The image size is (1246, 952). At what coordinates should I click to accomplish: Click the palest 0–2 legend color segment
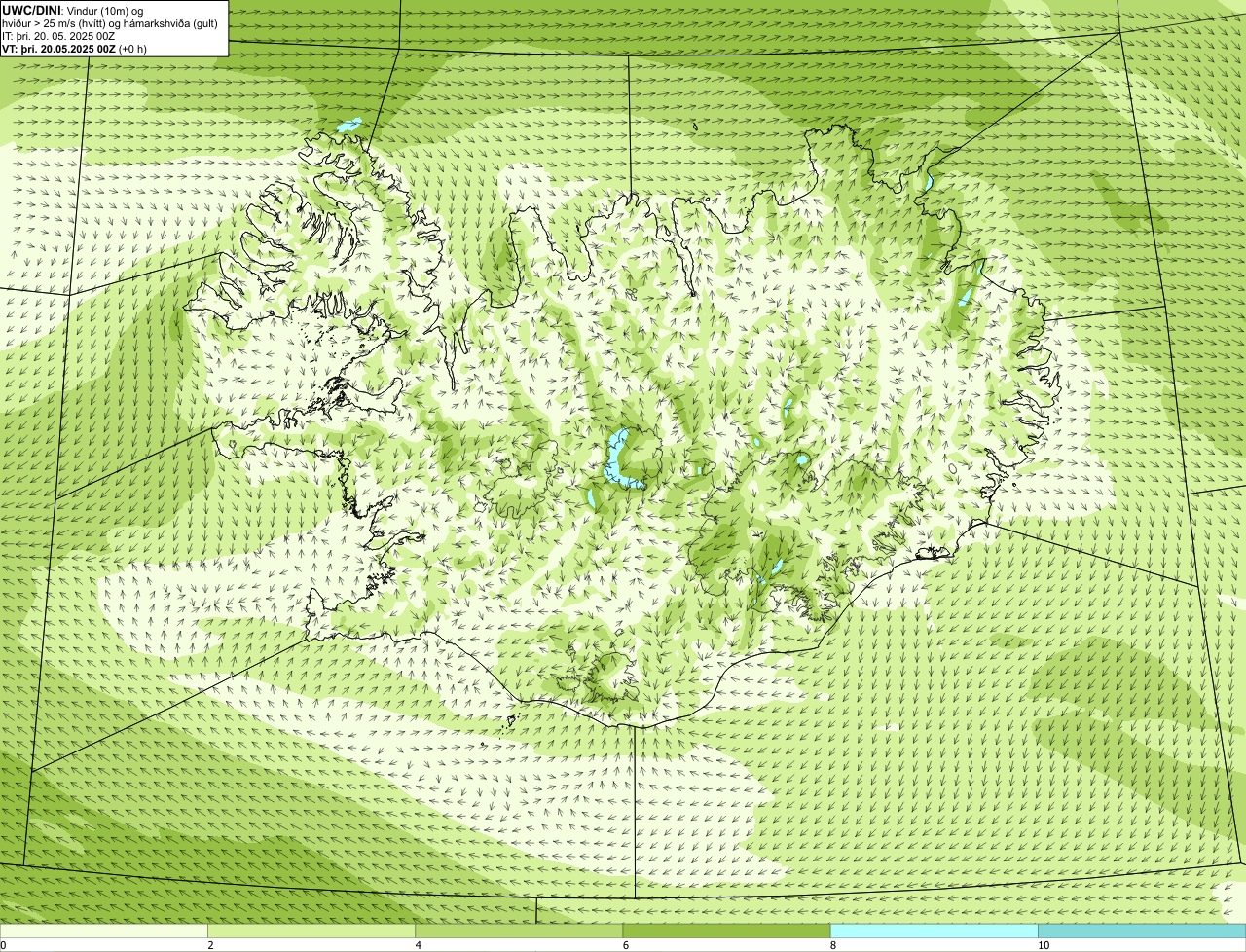104,932
